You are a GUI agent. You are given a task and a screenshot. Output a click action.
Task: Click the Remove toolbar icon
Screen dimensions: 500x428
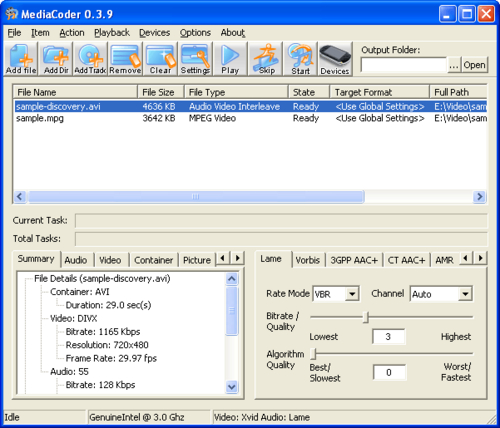(125, 59)
